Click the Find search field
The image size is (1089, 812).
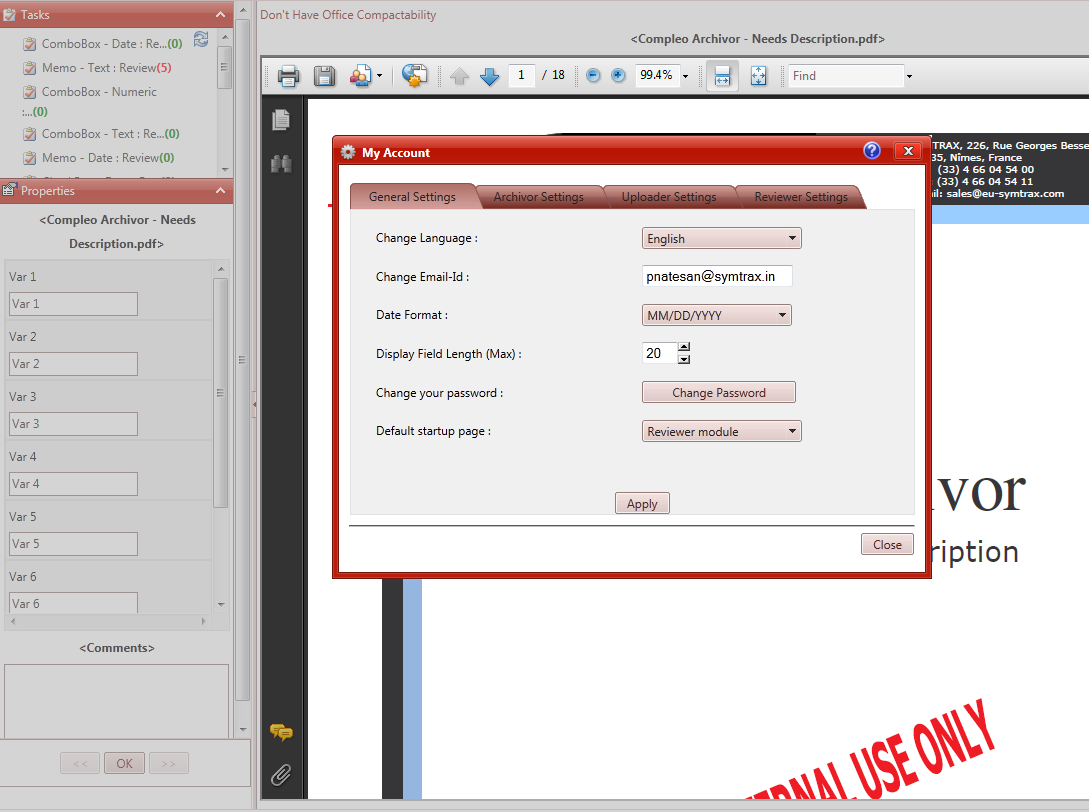846,76
